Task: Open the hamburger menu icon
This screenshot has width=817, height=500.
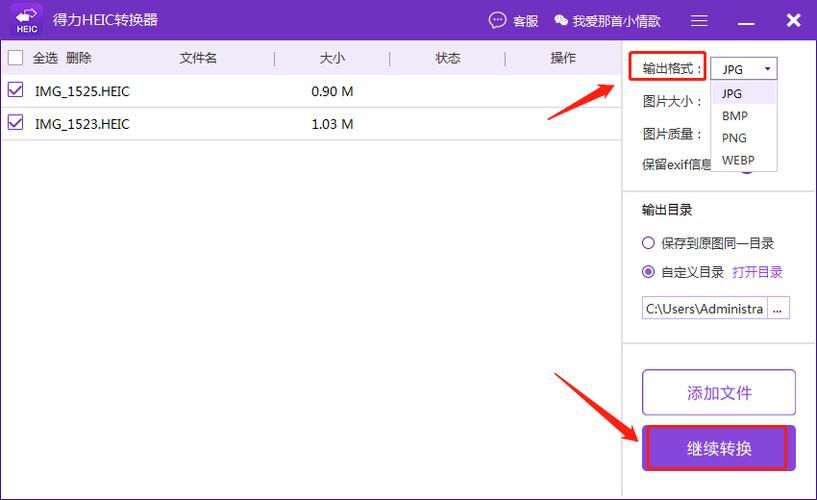Action: pos(699,20)
